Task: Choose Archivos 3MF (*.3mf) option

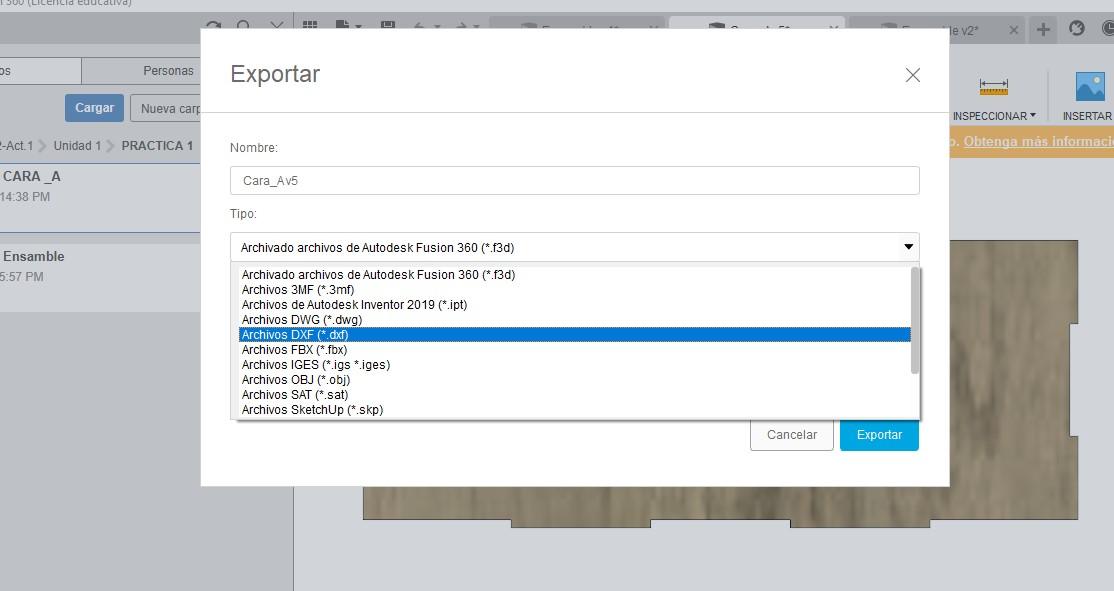Action: click(x=575, y=290)
